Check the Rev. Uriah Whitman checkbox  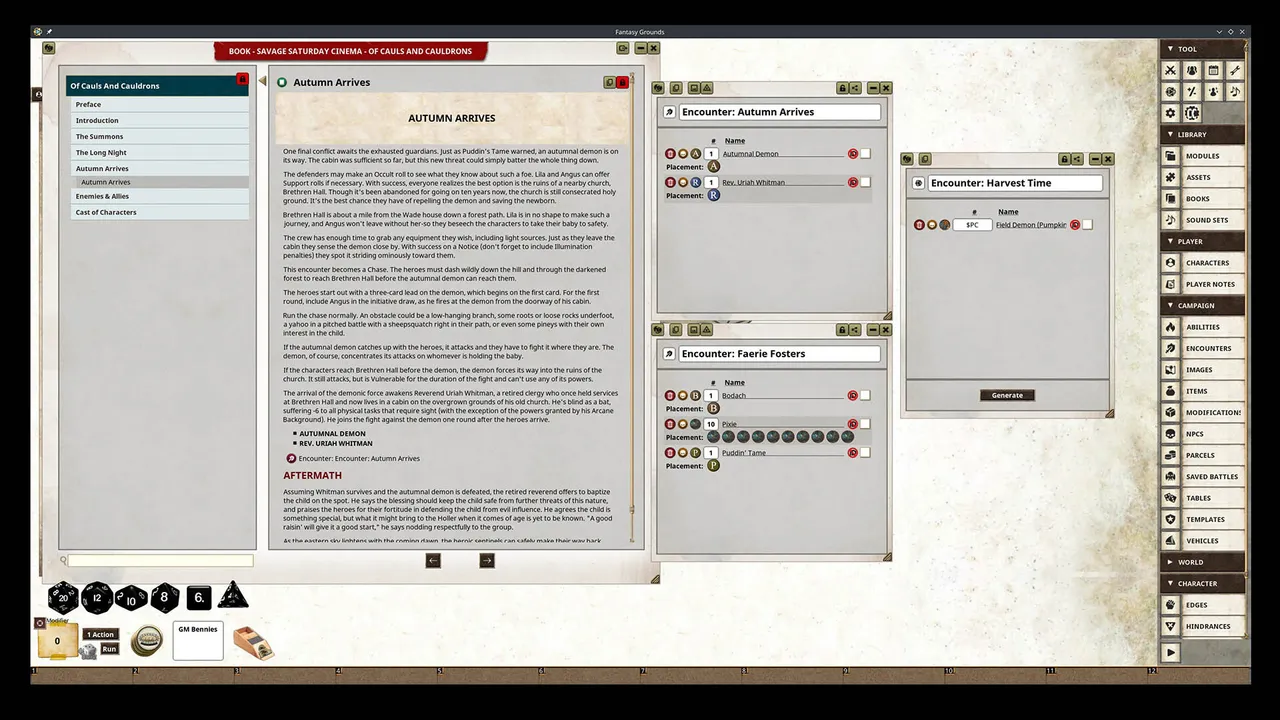pyautogui.click(x=865, y=182)
